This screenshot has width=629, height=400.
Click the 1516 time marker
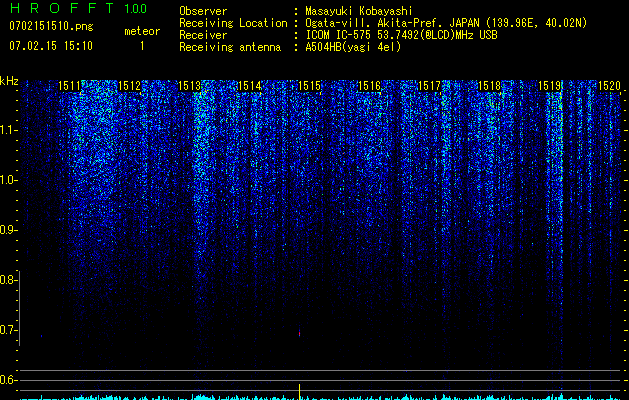369,86
